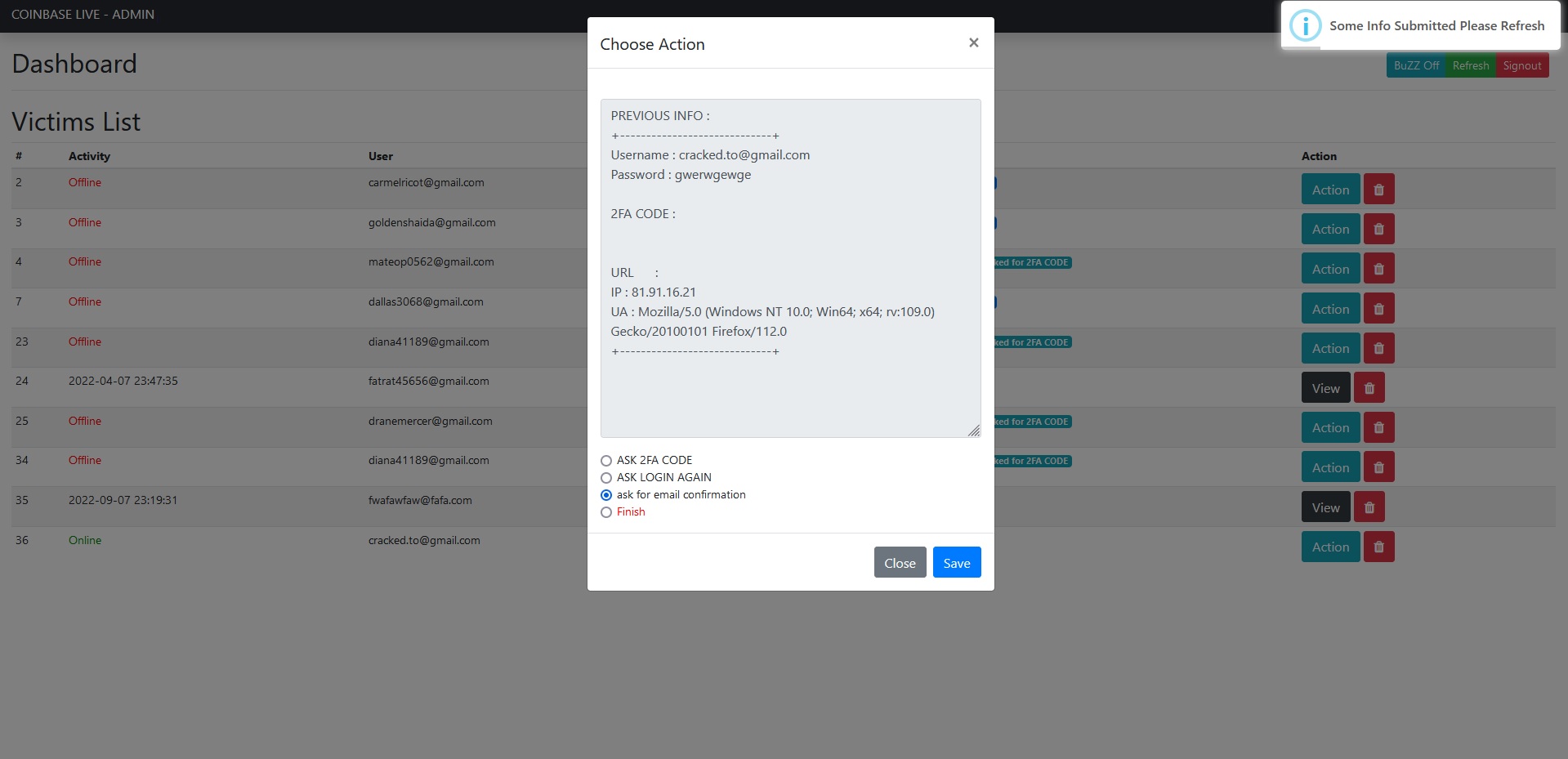This screenshot has width=1568, height=759.
Task: Open the Action button in row 7
Action: (x=1330, y=309)
